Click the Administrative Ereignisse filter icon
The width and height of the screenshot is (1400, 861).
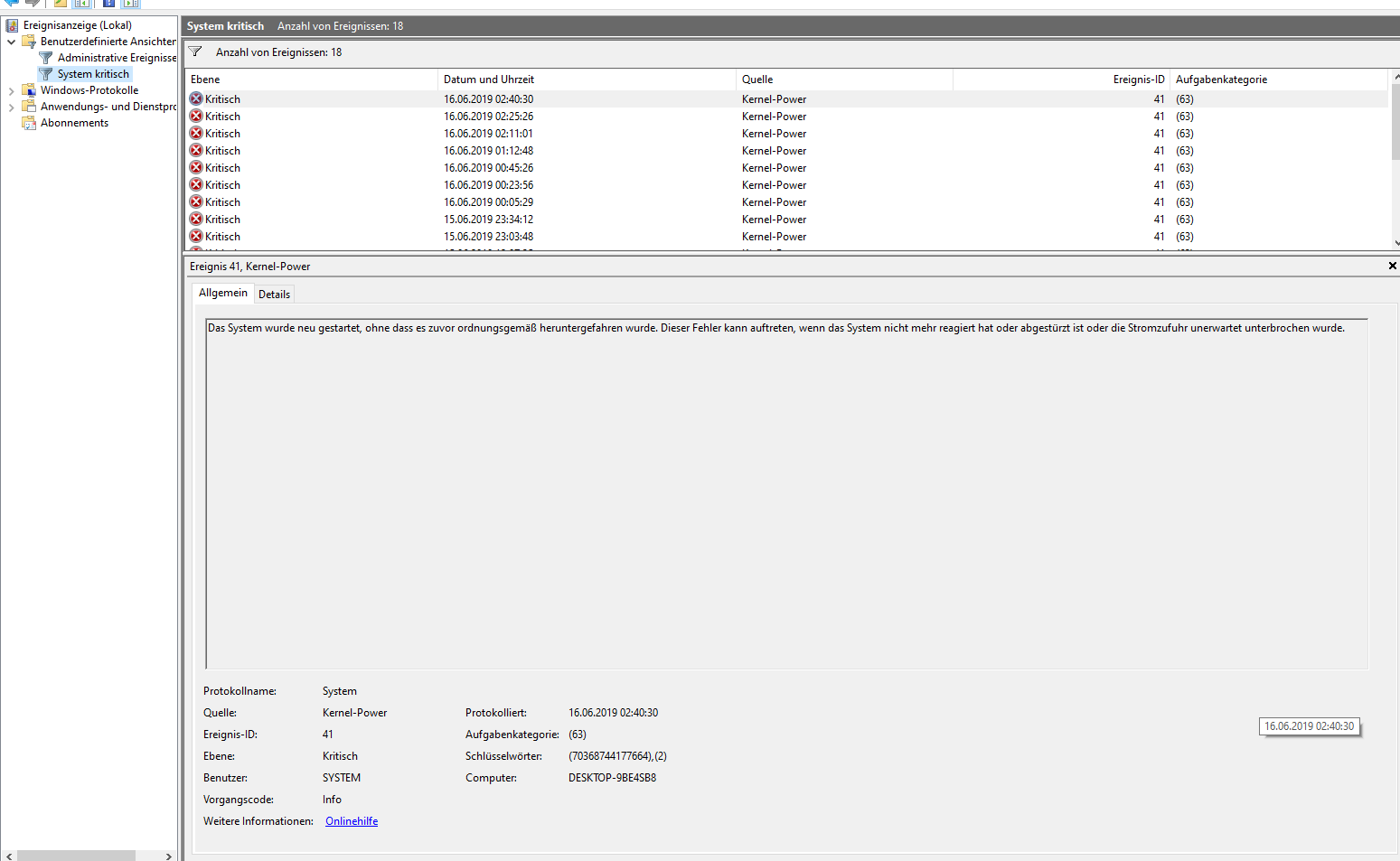coord(46,58)
